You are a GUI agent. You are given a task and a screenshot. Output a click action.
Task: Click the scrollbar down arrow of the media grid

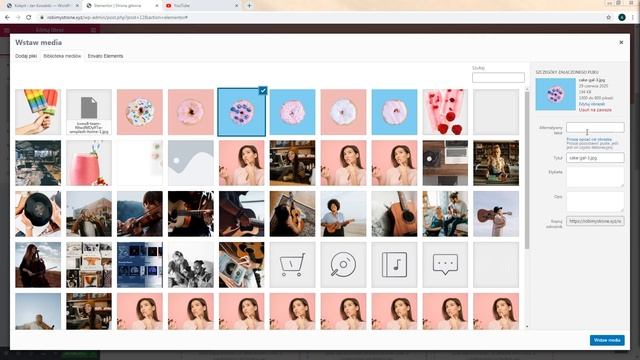[x=527, y=327]
